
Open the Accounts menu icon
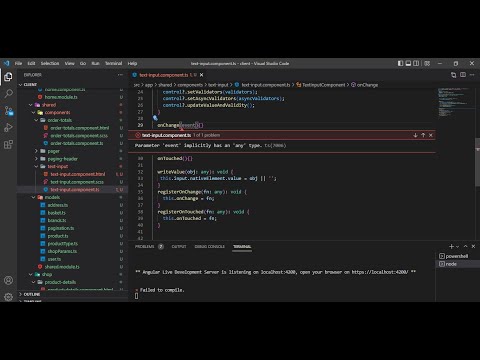(8, 280)
